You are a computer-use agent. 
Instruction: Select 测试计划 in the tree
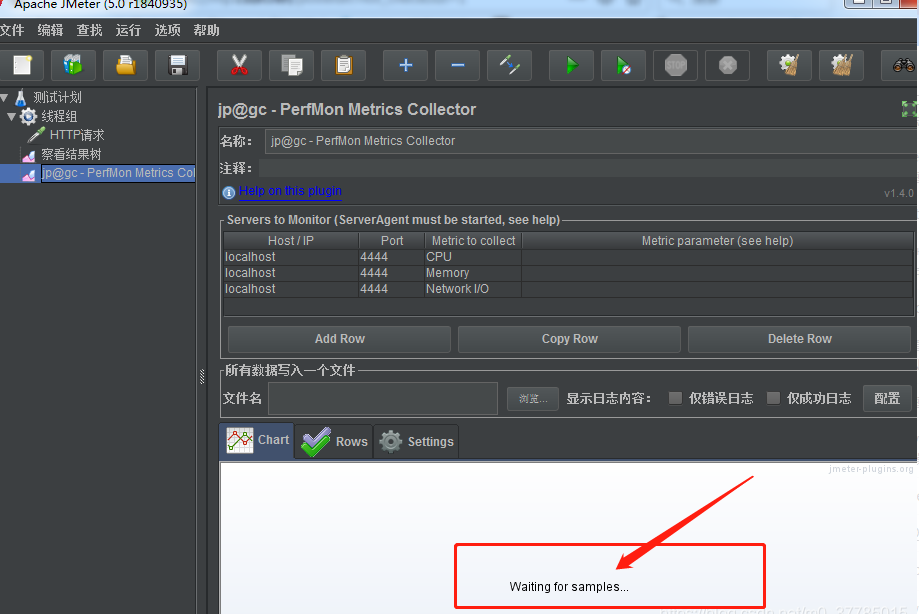[x=57, y=97]
